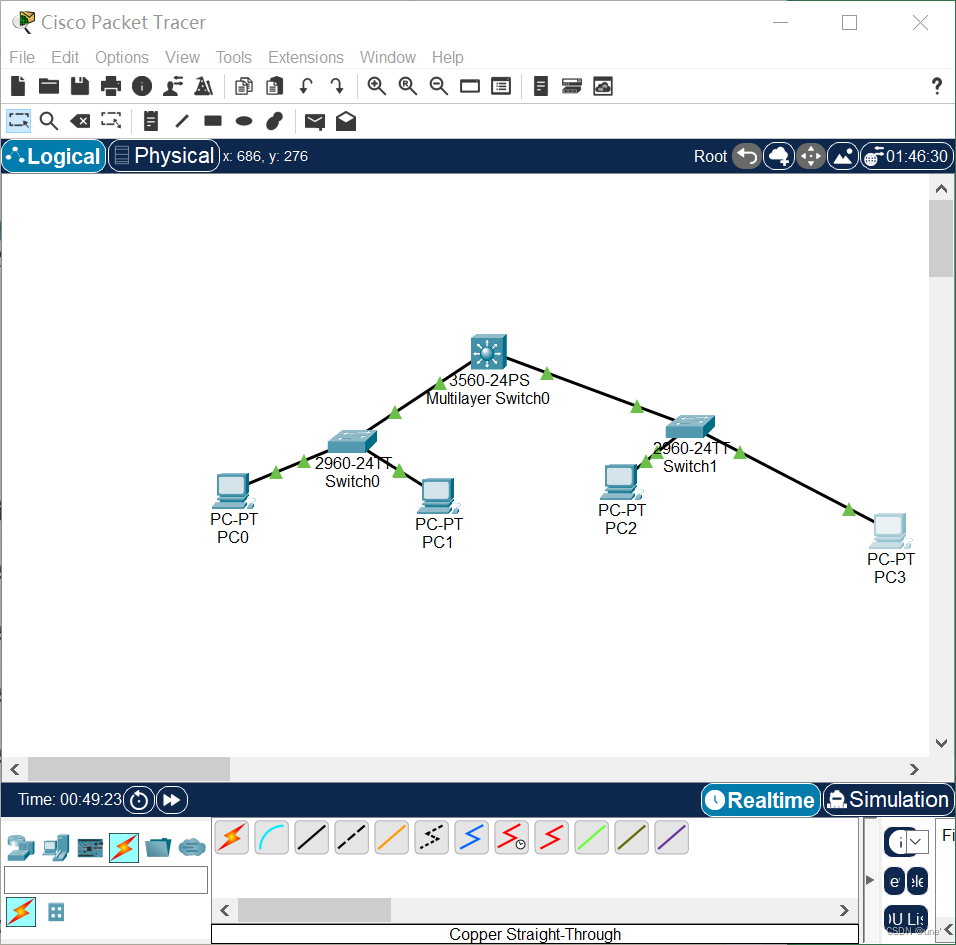The height and width of the screenshot is (945, 956).
Task: Open the Edit menu
Action: click(x=65, y=57)
